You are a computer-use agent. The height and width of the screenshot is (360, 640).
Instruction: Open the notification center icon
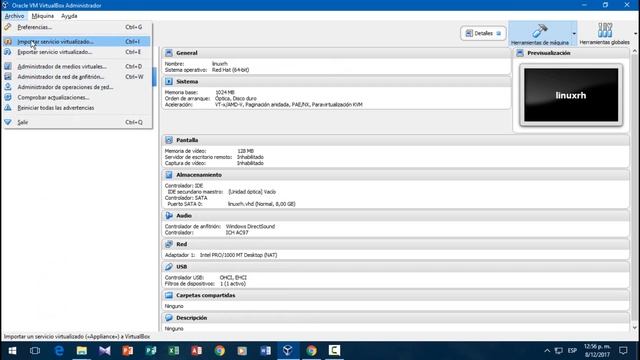click(x=623, y=351)
